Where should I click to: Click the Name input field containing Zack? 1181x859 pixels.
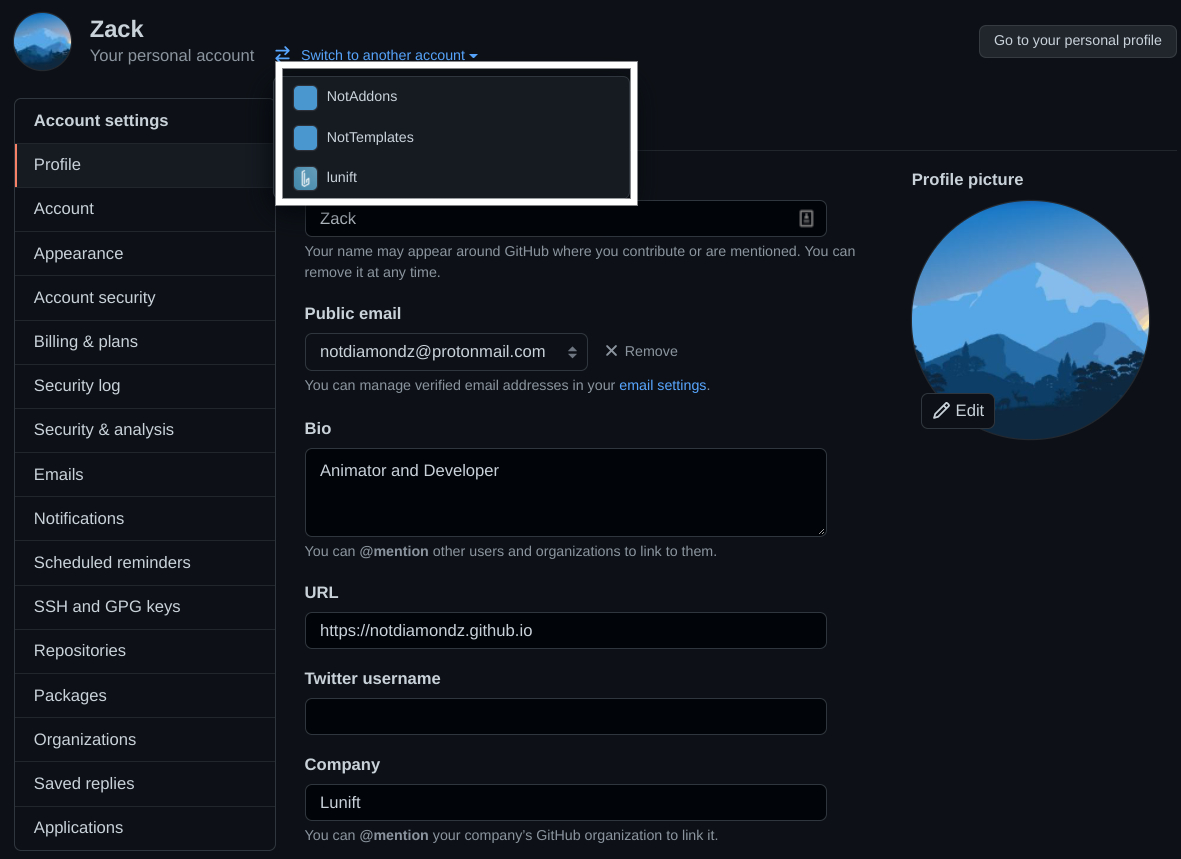(x=566, y=219)
